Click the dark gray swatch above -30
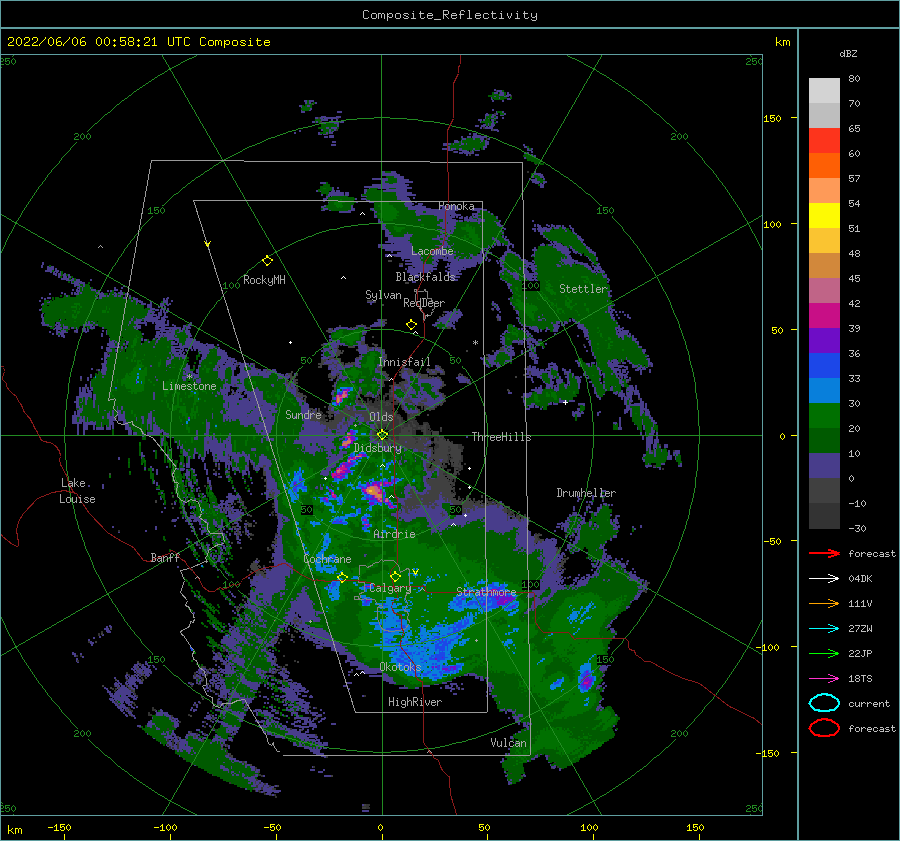 (x=824, y=516)
